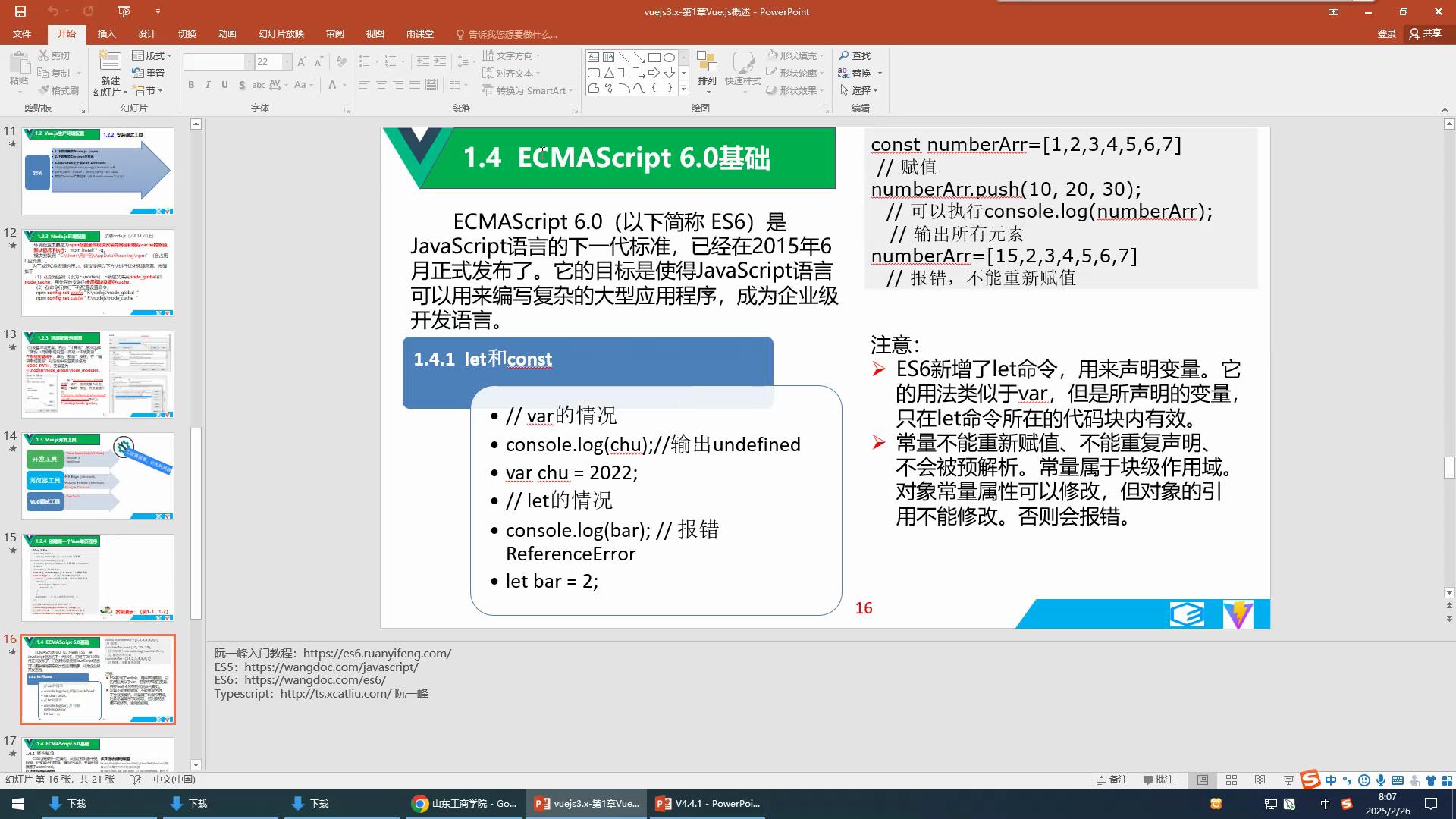The height and width of the screenshot is (819, 1456).
Task: Toggle the Comments (批注) pane
Action: click(x=1158, y=780)
